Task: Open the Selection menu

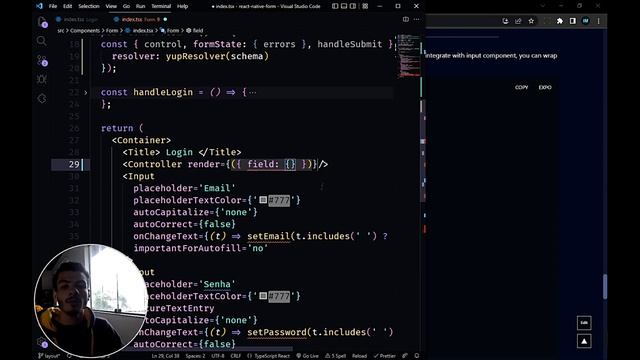Action: pos(89,6)
